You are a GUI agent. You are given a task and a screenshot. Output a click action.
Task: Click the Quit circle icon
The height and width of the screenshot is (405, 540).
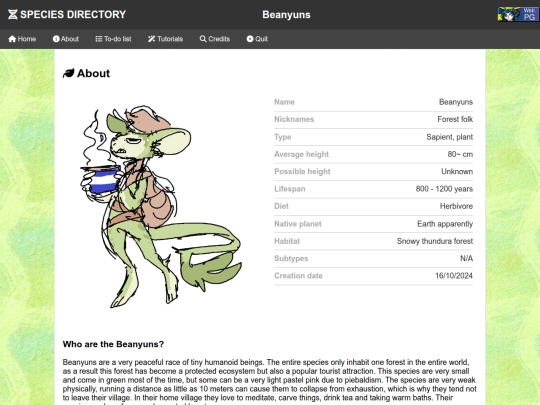[250, 39]
